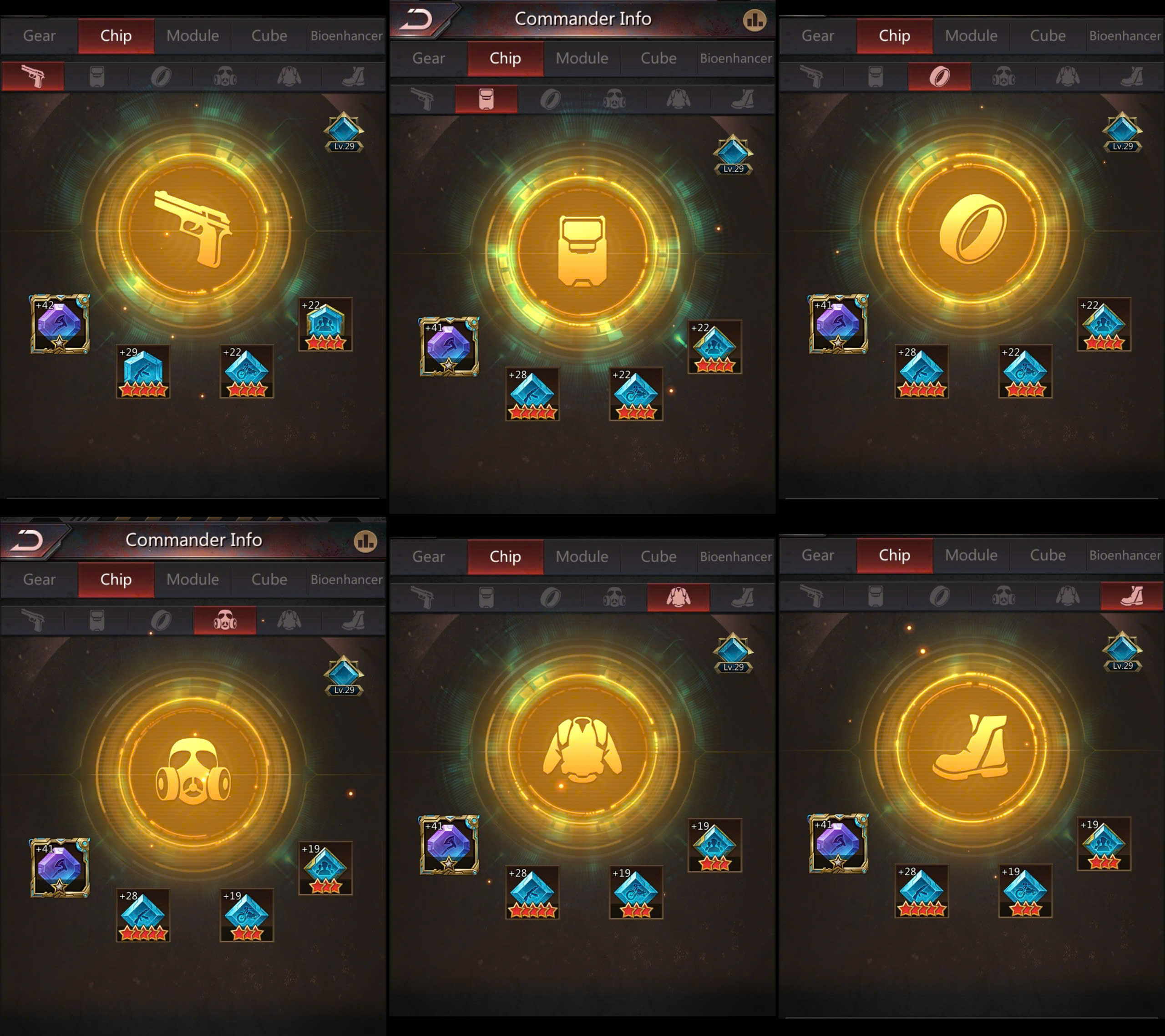This screenshot has width=1165, height=1036.
Task: Switch to Module tab on the pistol screen
Action: pos(192,36)
